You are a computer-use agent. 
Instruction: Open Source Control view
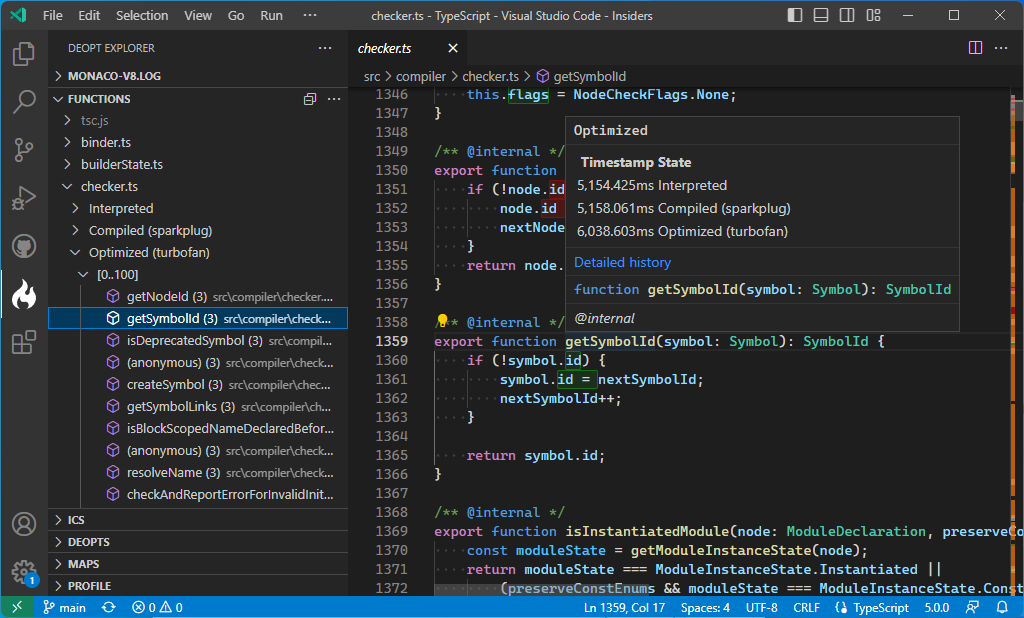[24, 150]
